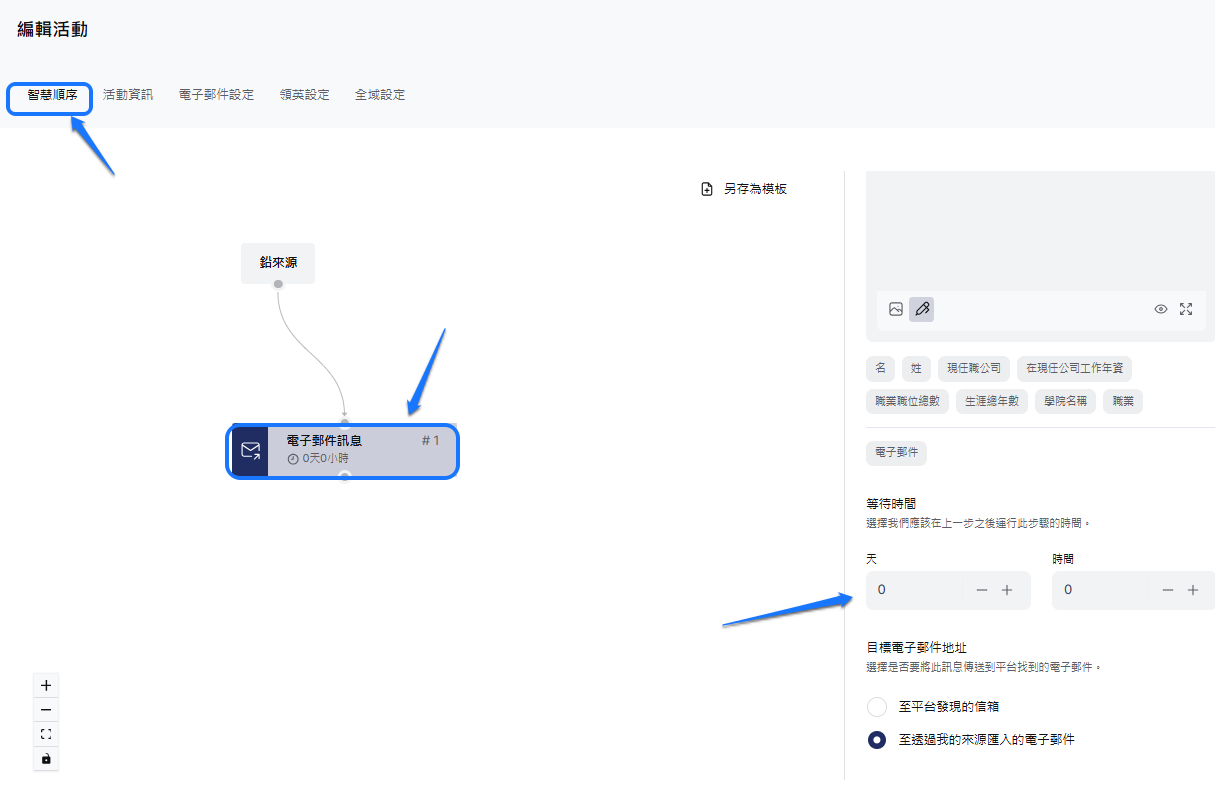Expand editor with fullscreen arrows icon
Viewport: 1215px width, 793px height.
click(1186, 309)
